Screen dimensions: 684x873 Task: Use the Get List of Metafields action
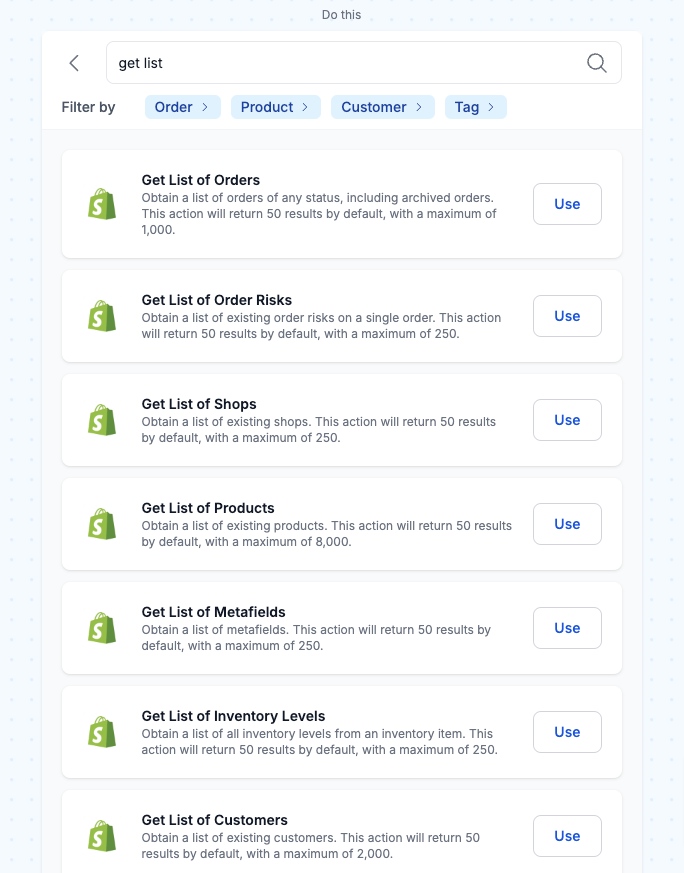click(x=567, y=628)
